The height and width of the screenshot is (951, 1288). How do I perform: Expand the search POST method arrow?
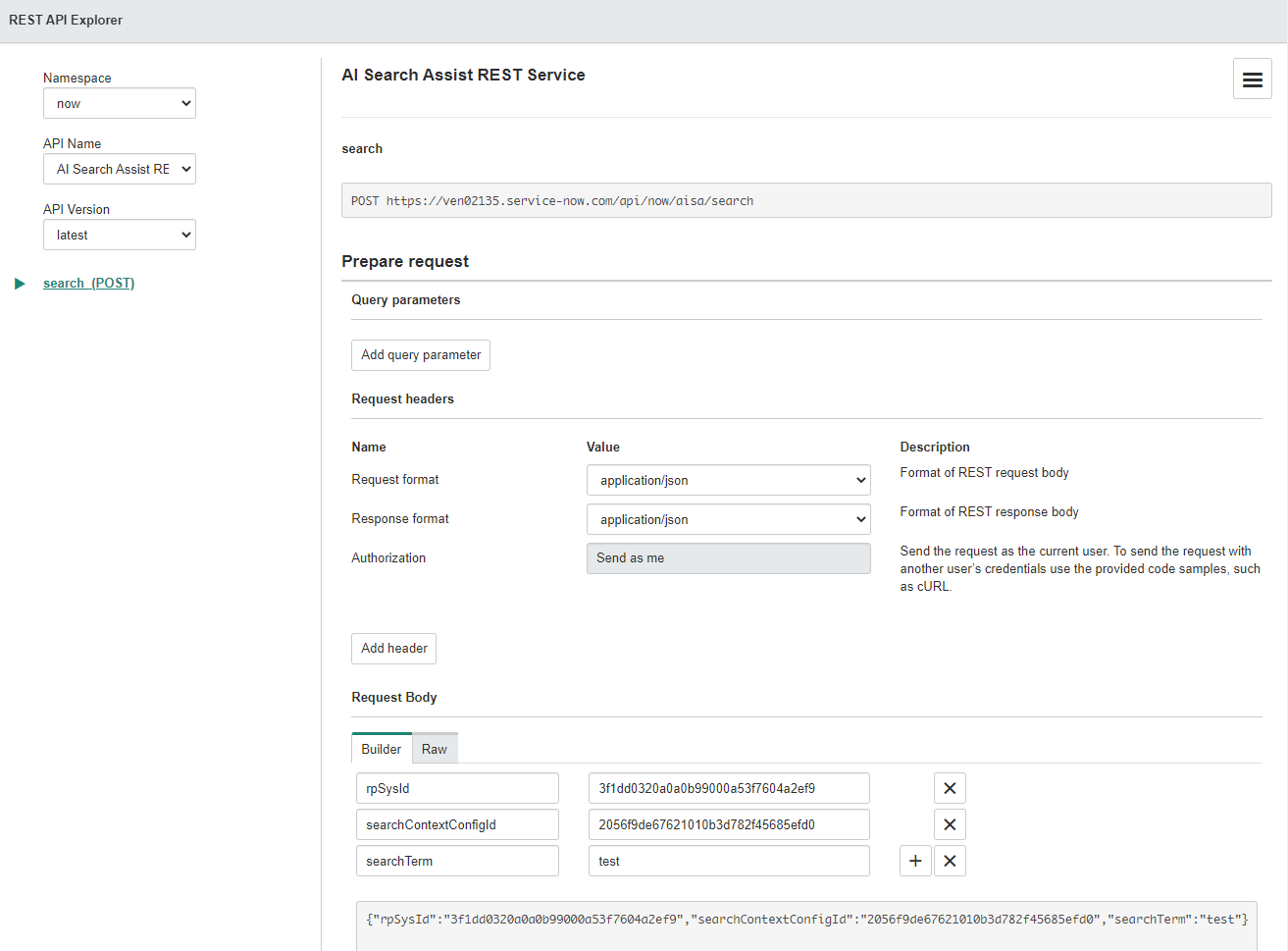pyautogui.click(x=20, y=284)
